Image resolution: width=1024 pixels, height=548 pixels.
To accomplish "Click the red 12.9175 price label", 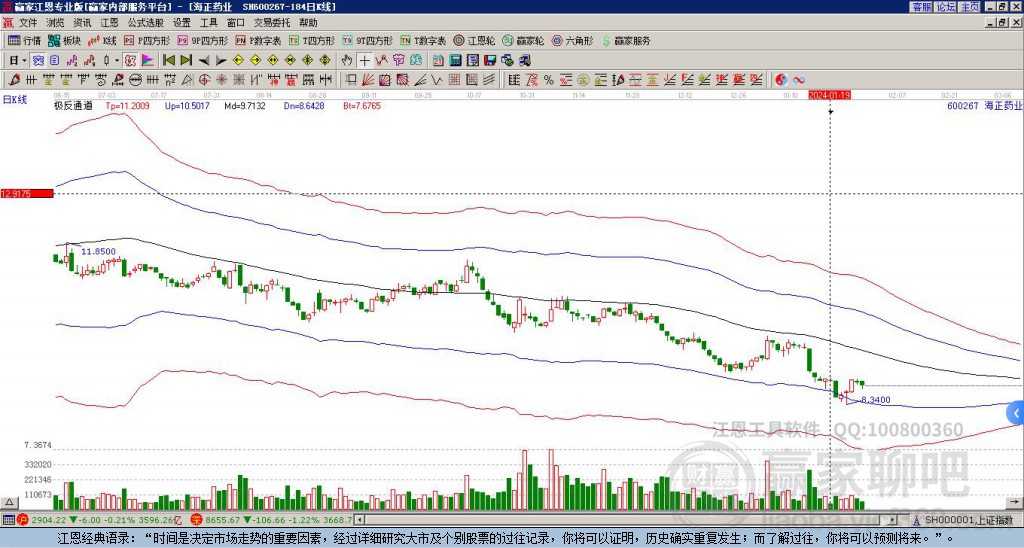I will point(27,194).
